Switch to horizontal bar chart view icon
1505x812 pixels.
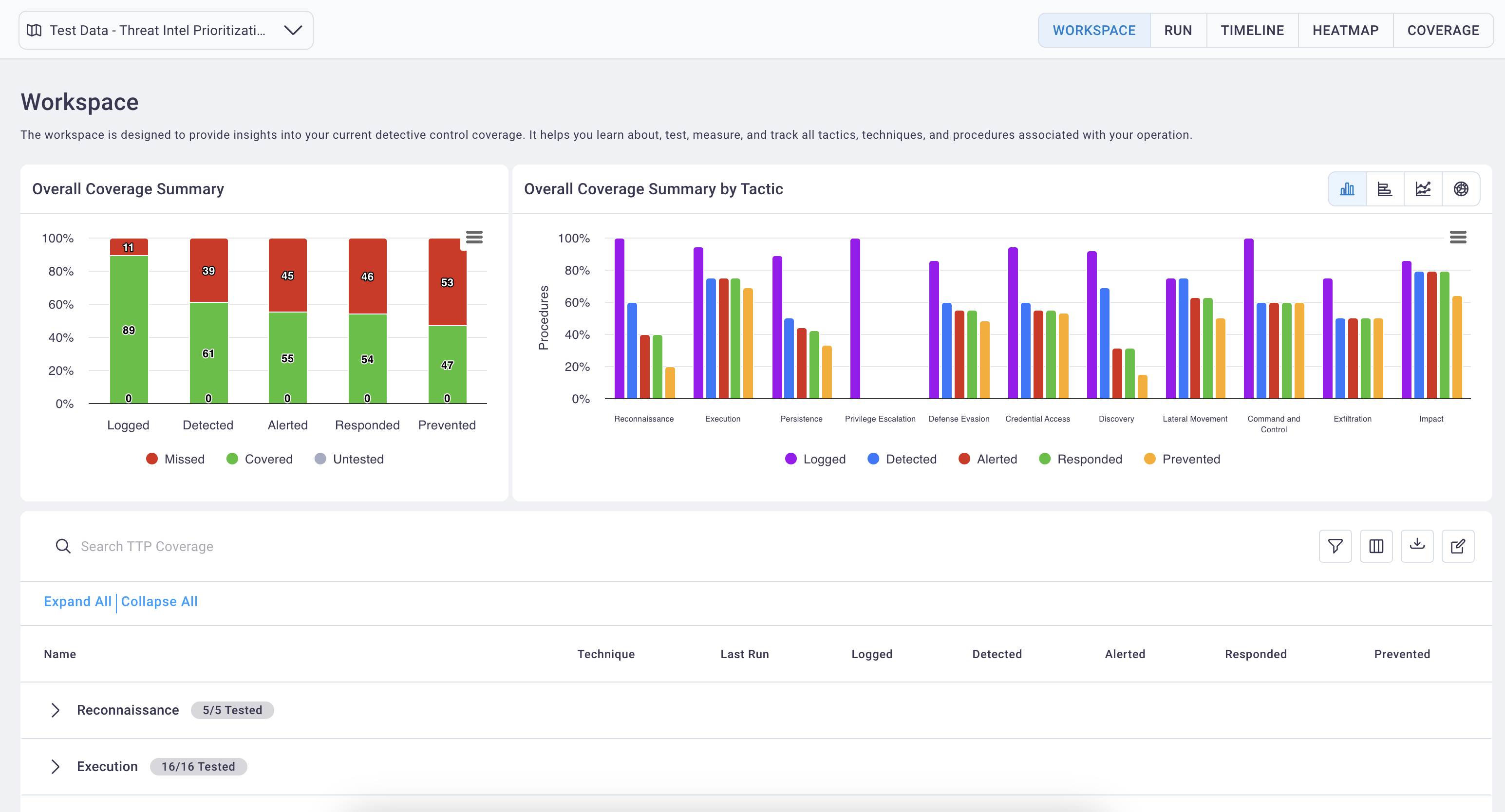pyautogui.click(x=1385, y=189)
